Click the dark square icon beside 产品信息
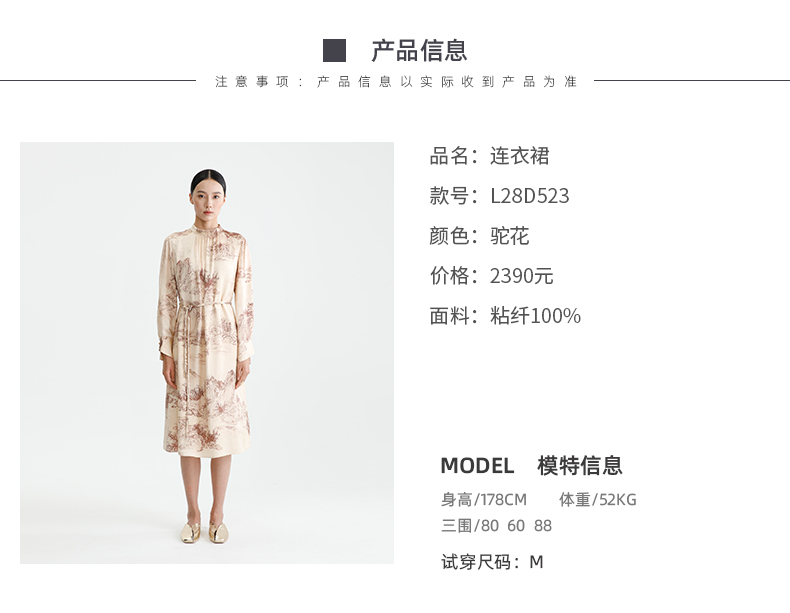The image size is (790, 613). [x=334, y=50]
